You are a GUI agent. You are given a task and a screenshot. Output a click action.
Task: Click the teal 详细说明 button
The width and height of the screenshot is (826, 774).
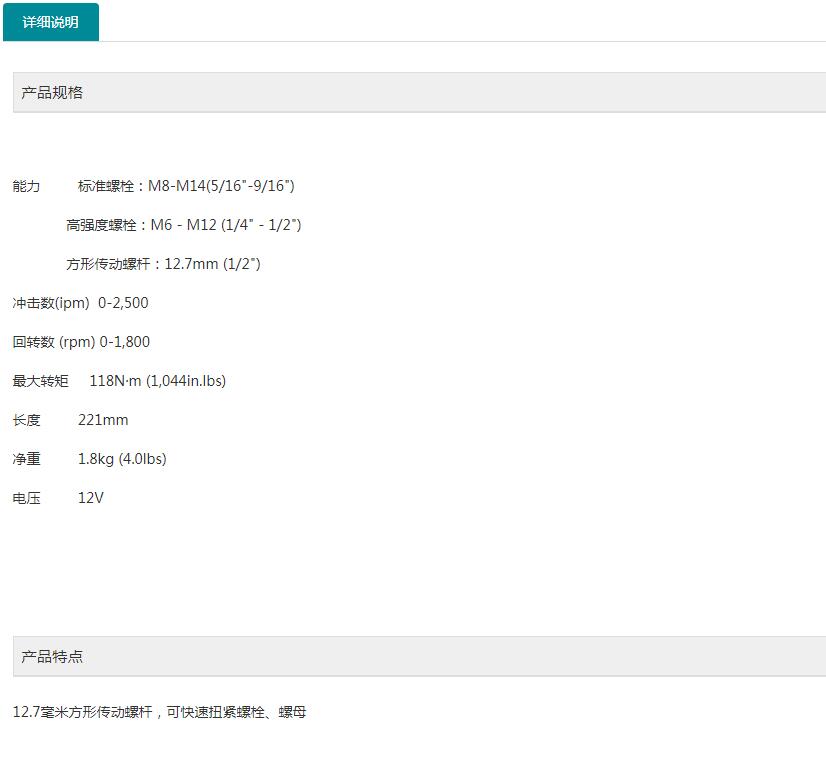coord(52,21)
